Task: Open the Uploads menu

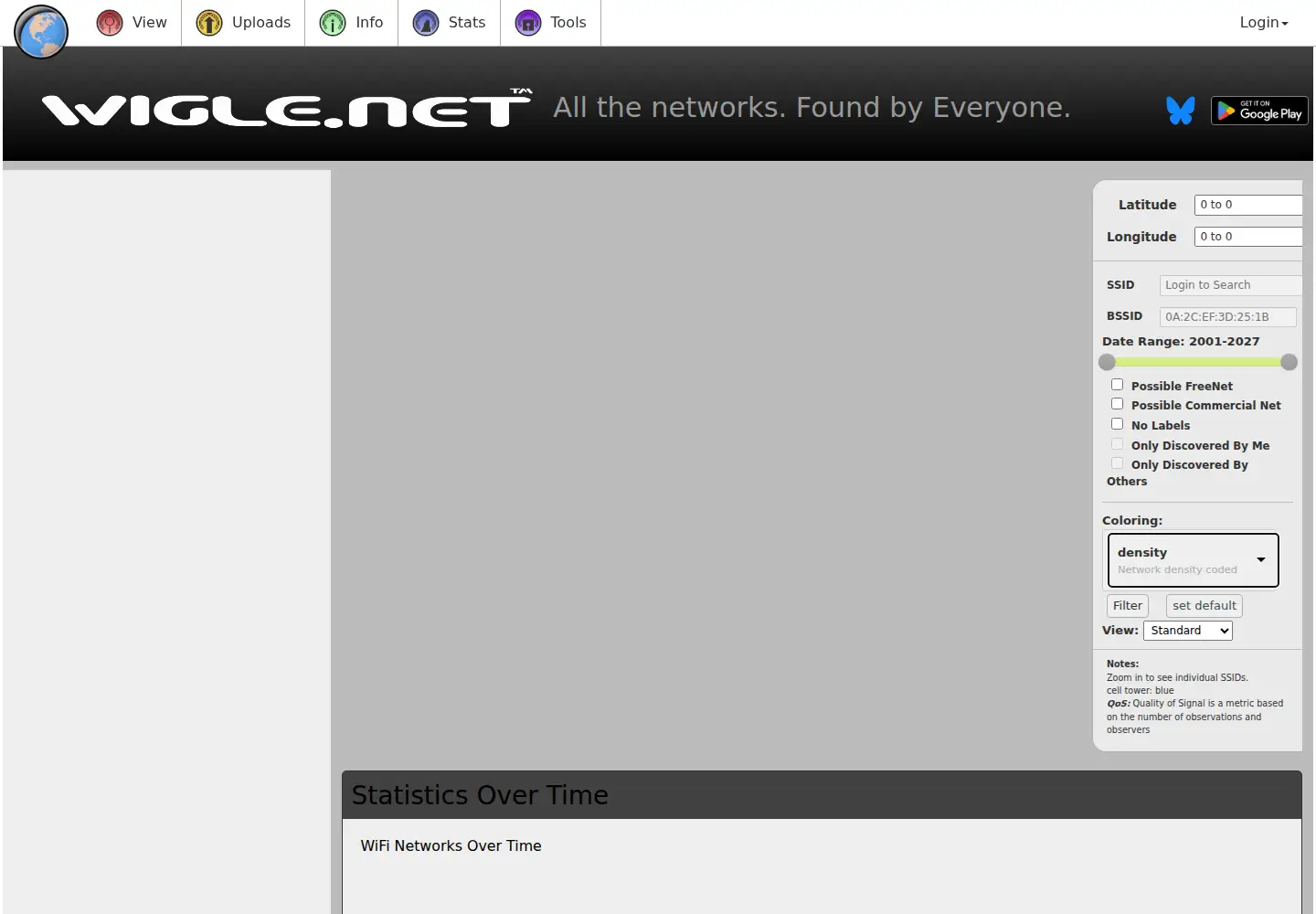Action: click(243, 23)
